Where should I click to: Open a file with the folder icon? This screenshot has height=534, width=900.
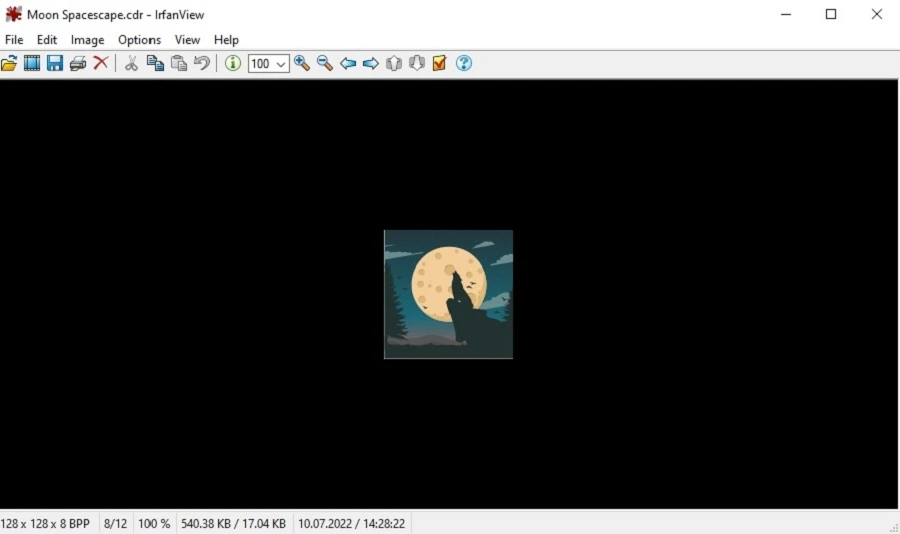tap(9, 63)
